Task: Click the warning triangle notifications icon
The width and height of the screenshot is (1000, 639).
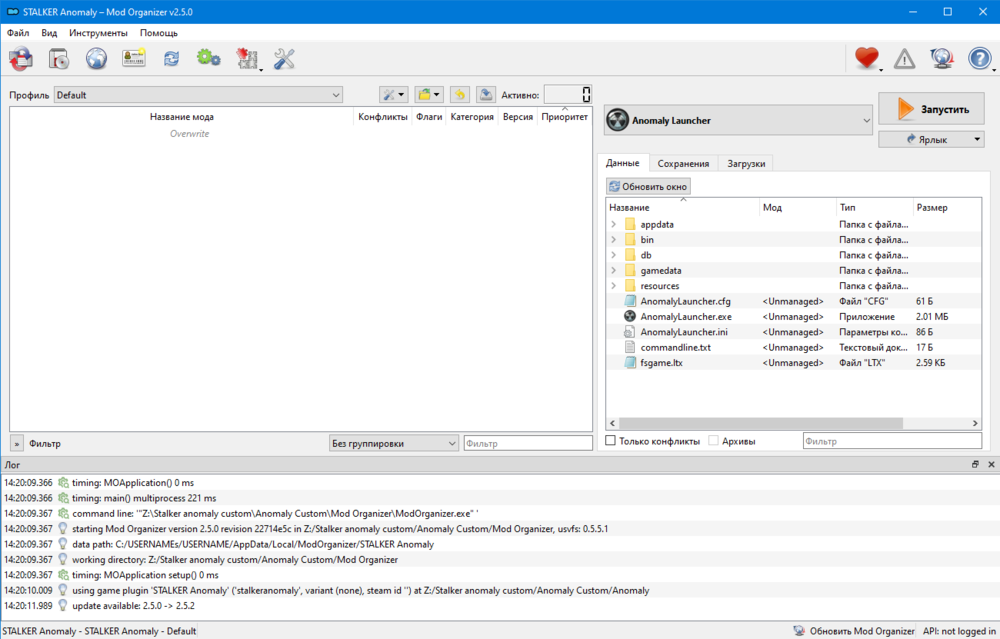Action: pyautogui.click(x=904, y=59)
